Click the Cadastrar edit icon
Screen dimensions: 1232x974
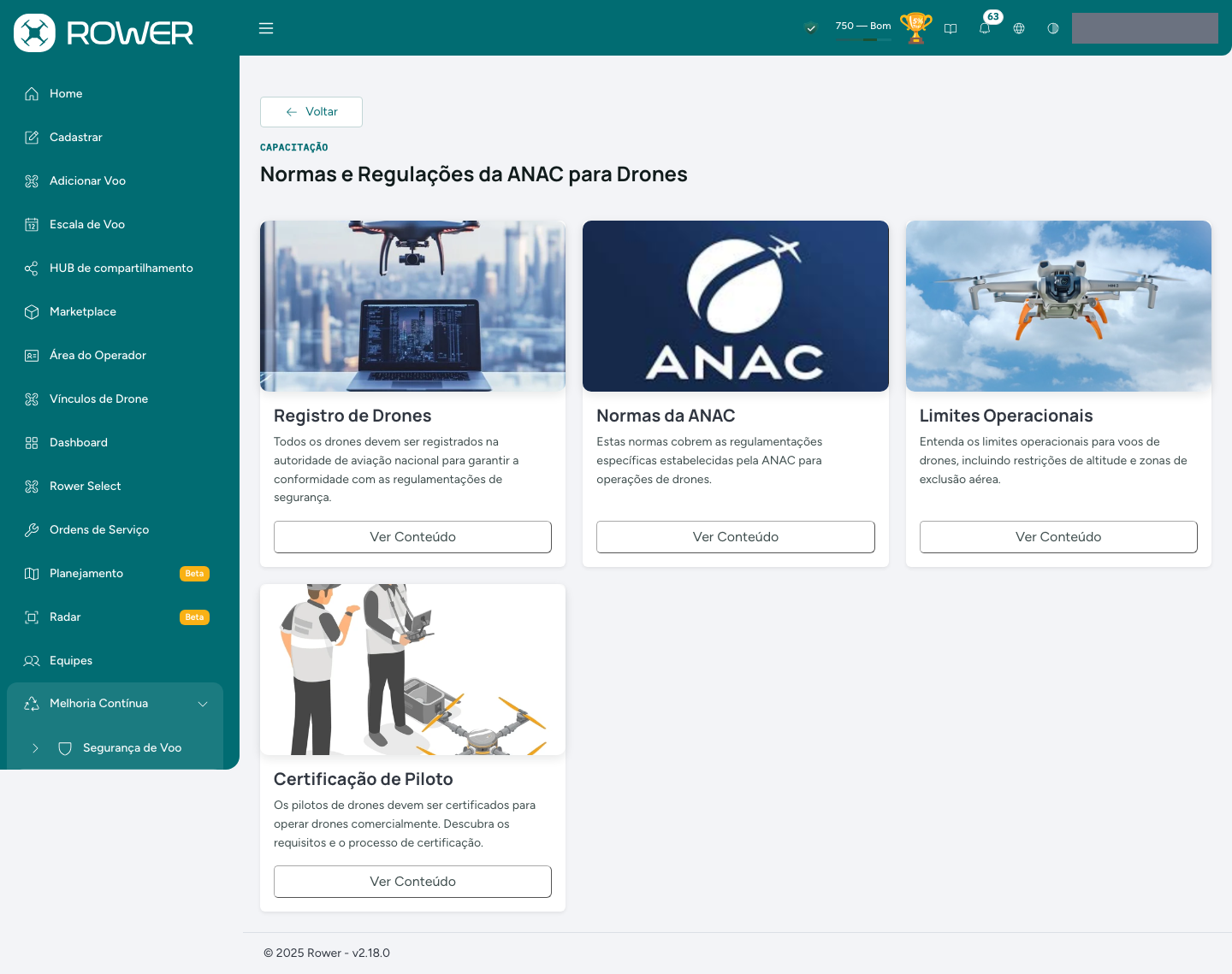click(x=32, y=138)
